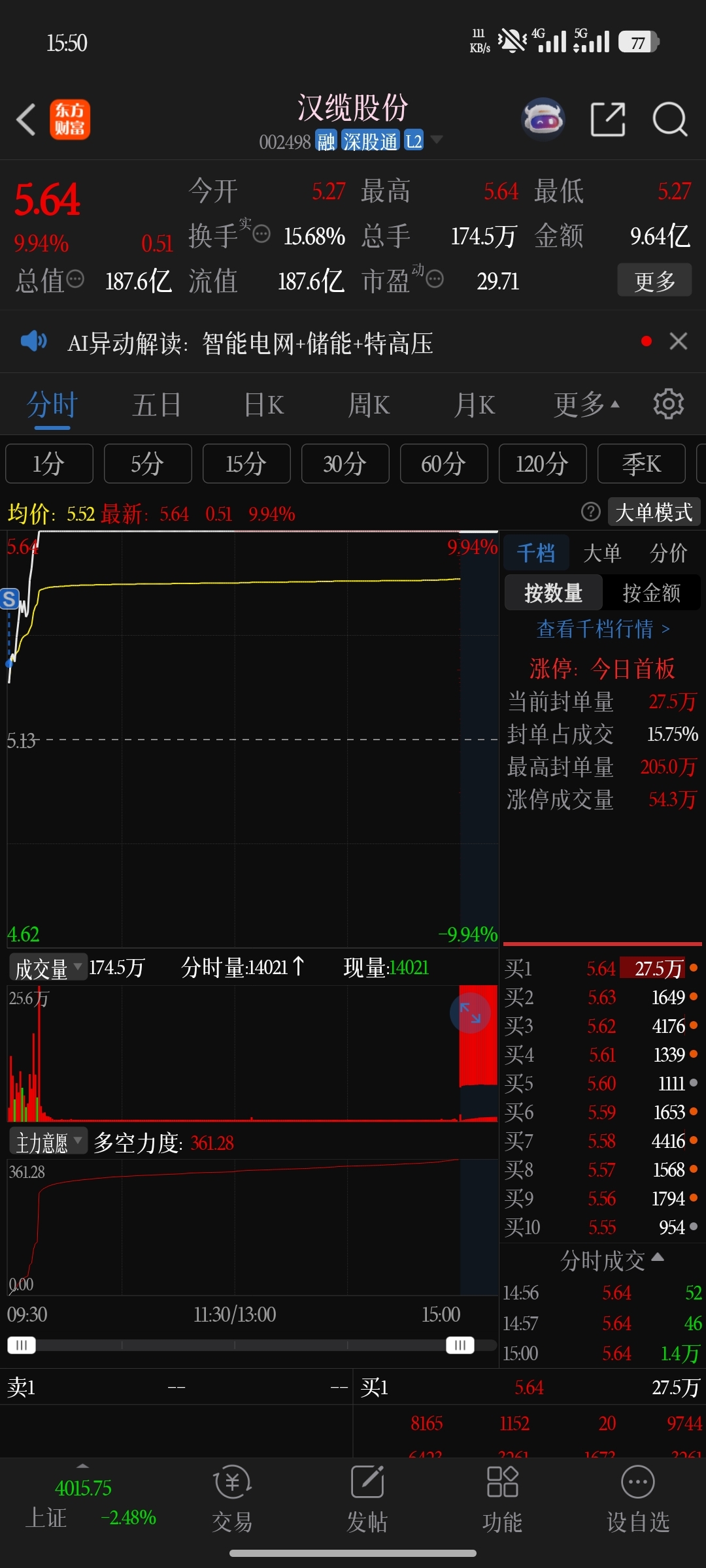Image resolution: width=706 pixels, height=1568 pixels.
Task: Open the 更多 chart period dropdown
Action: 586,404
